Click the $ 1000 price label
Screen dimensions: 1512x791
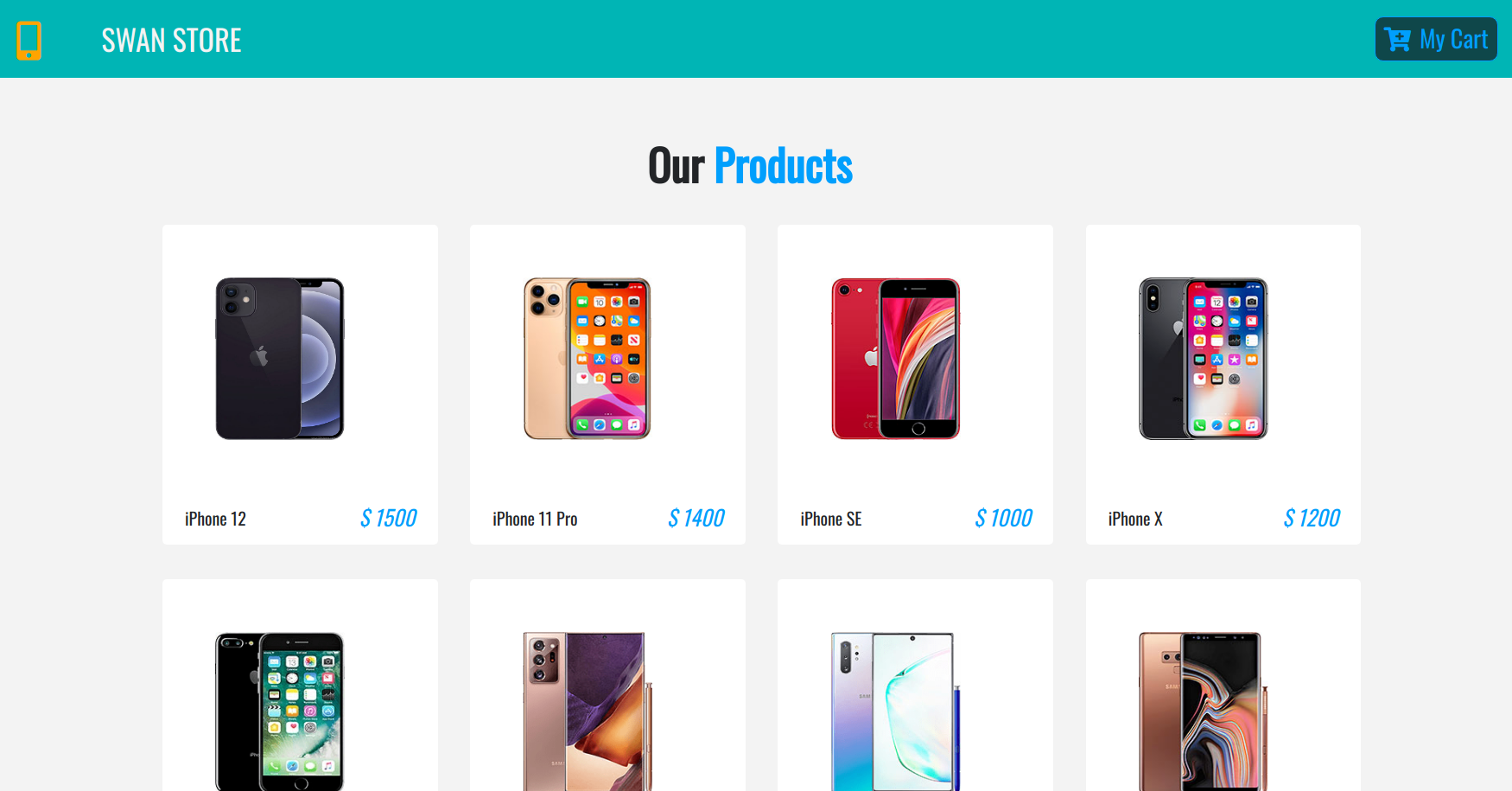coord(1004,518)
